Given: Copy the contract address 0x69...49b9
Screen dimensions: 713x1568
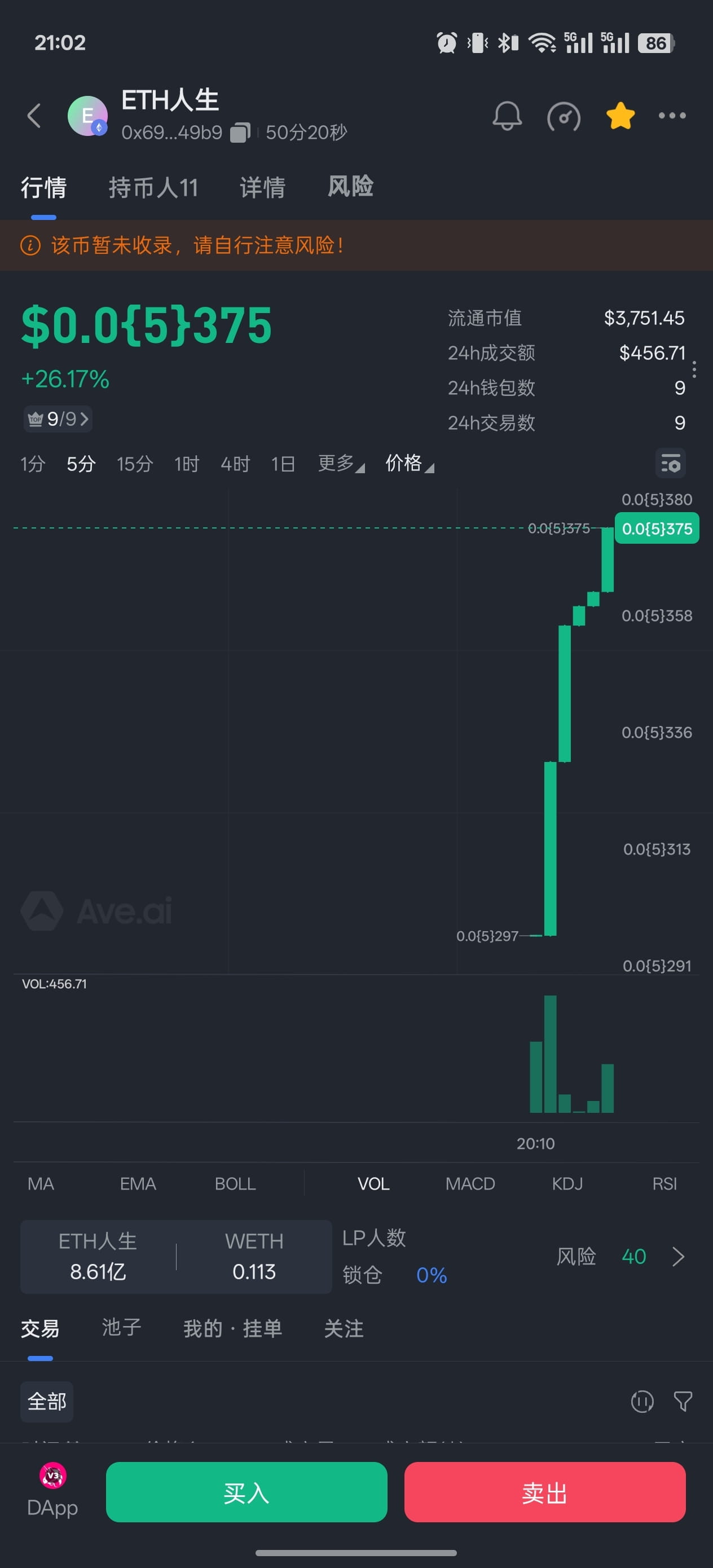Looking at the screenshot, I should click(x=240, y=132).
